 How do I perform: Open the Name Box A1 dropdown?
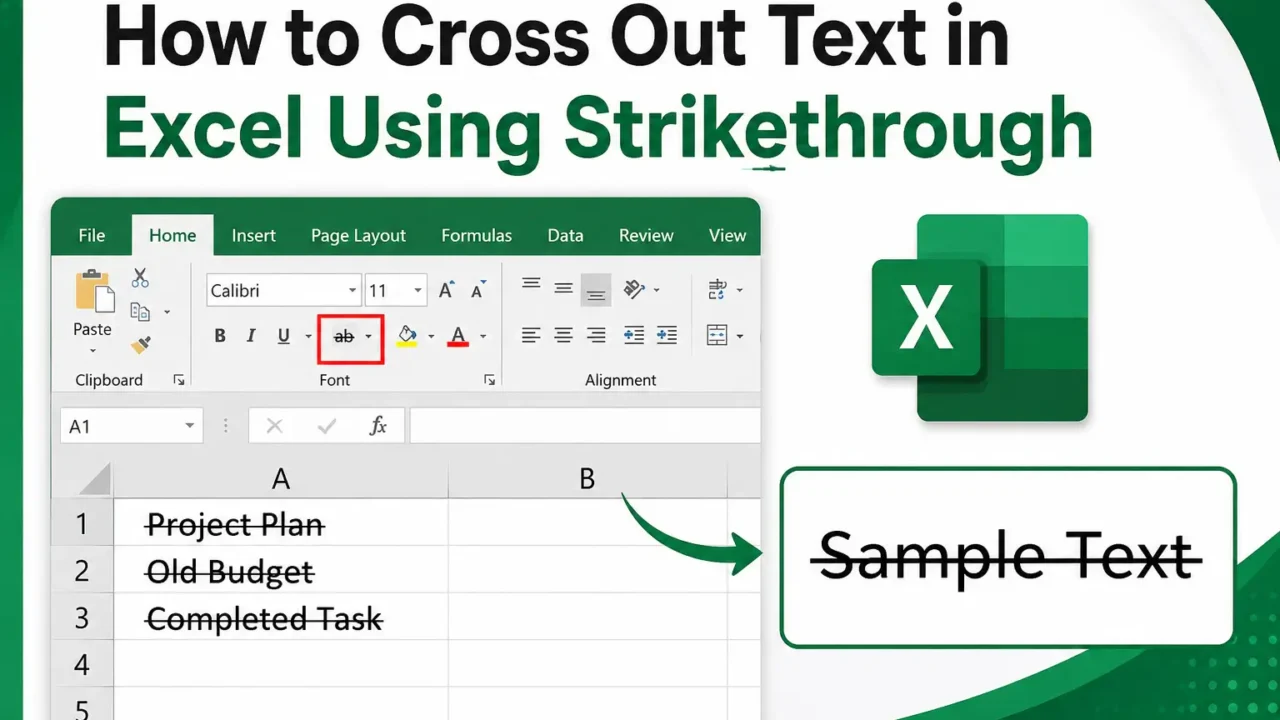[189, 427]
